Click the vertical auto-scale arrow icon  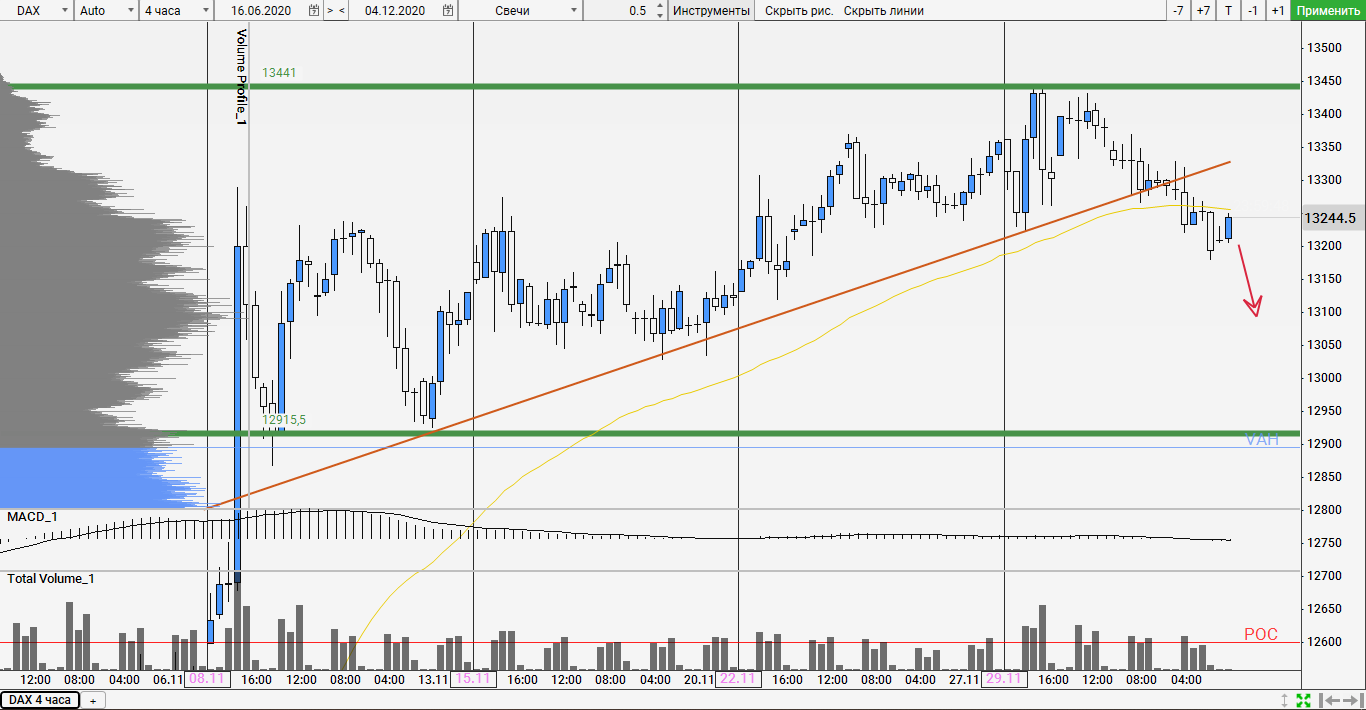click(1285, 700)
